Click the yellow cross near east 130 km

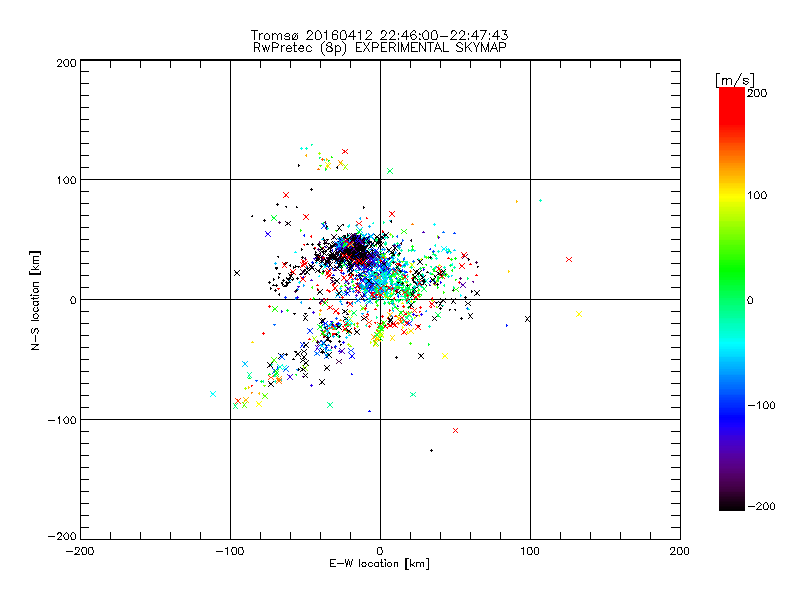[579, 314]
